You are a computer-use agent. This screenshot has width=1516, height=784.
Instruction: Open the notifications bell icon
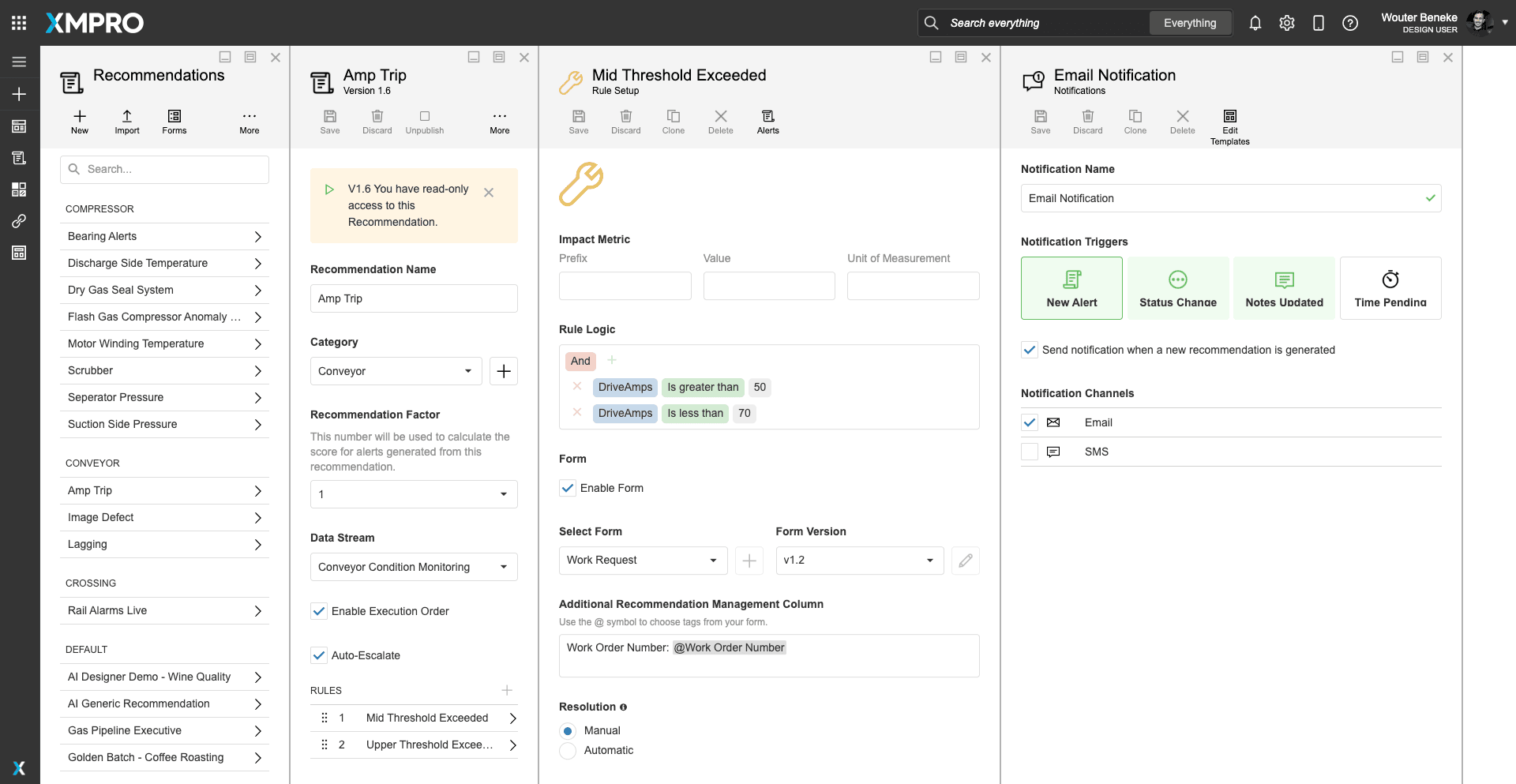(1255, 23)
